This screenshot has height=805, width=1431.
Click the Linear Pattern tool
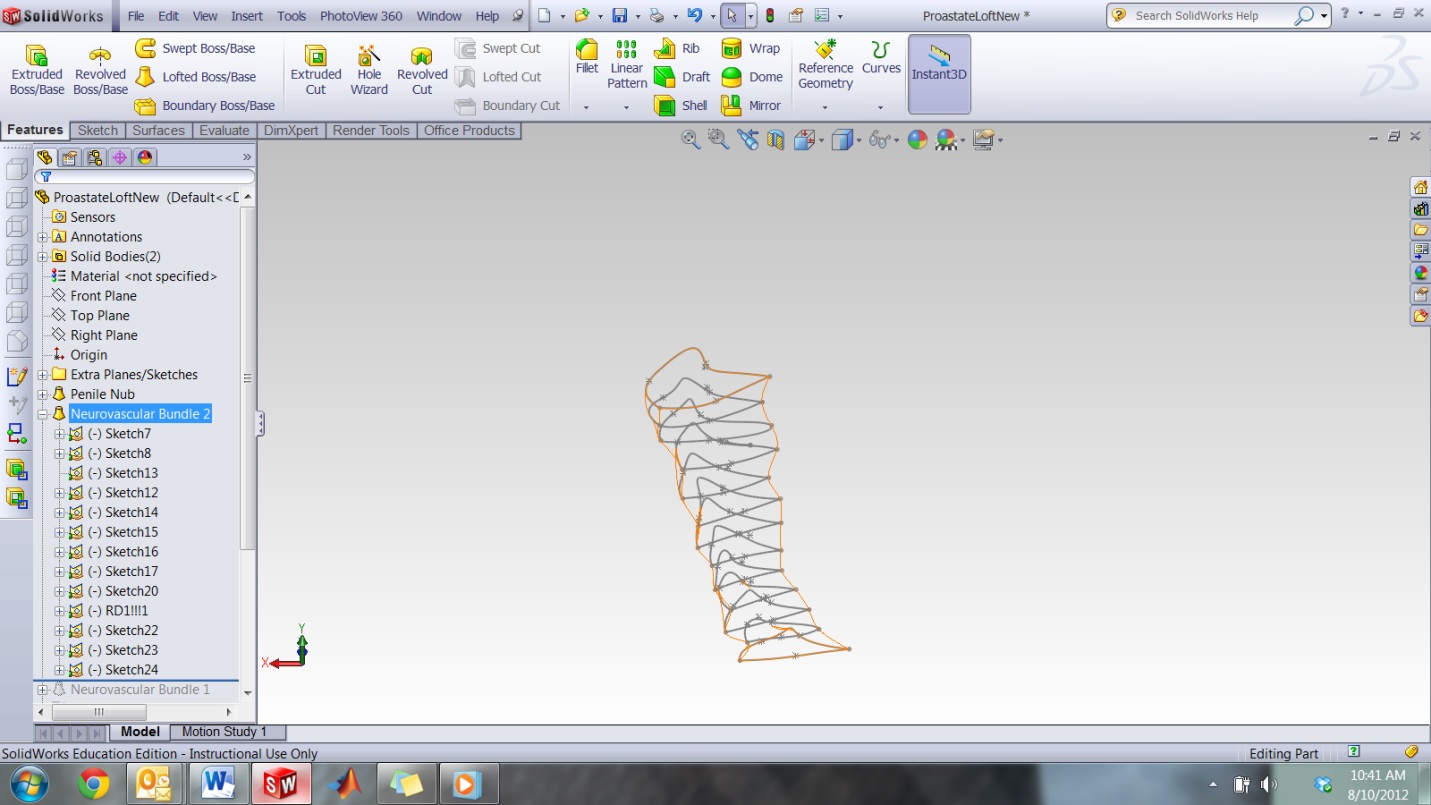(627, 64)
